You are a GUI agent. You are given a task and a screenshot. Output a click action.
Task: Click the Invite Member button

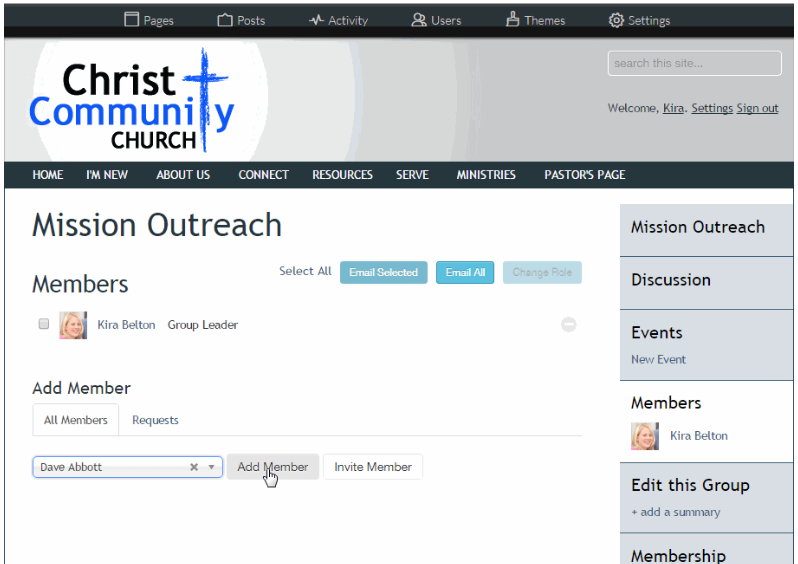coord(373,467)
